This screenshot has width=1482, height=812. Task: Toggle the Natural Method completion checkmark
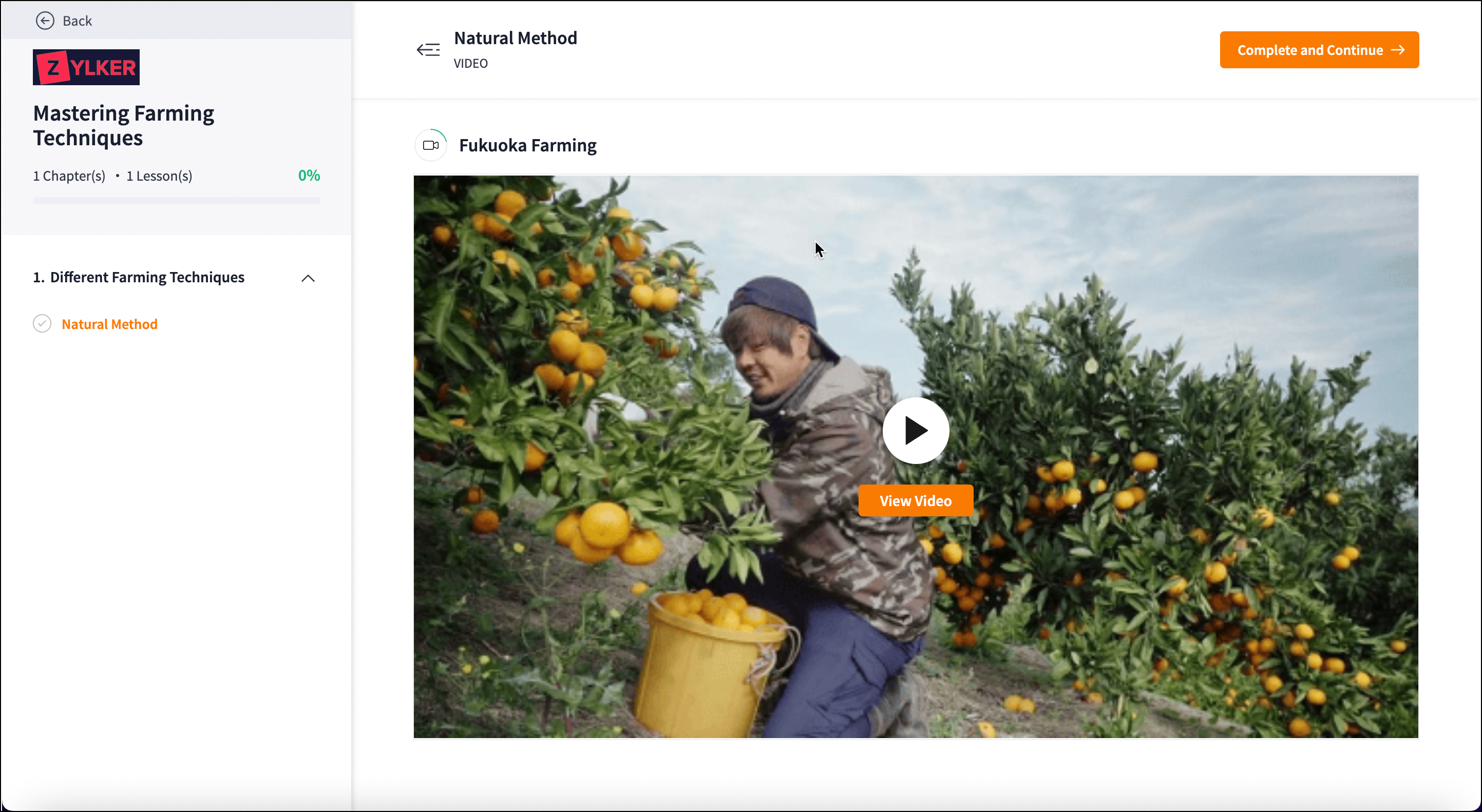42,324
